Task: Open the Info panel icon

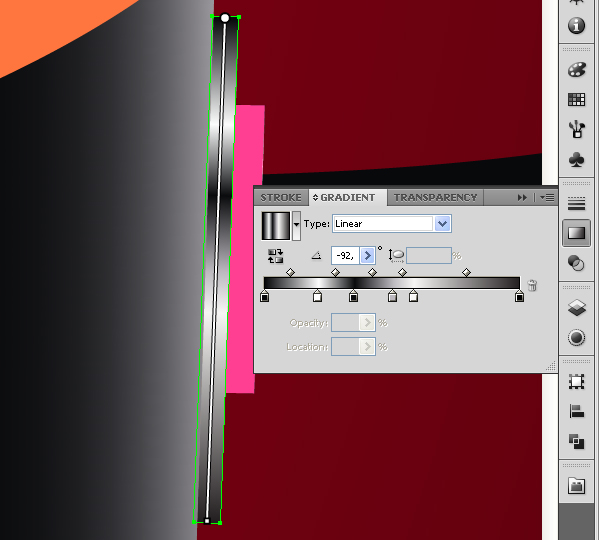Action: (576, 26)
